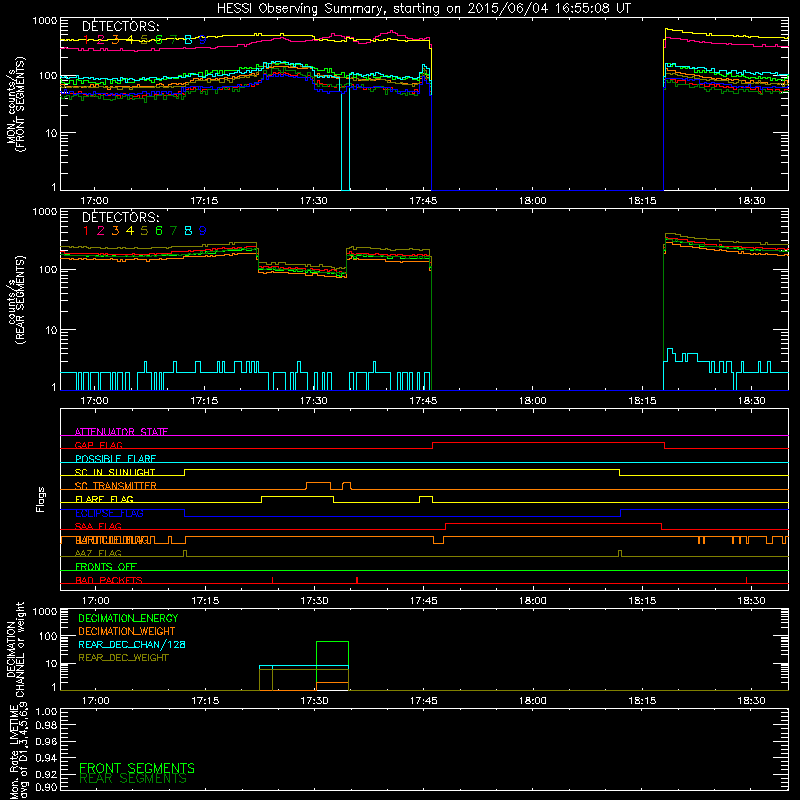
Task: Click 17:45 tick under front segments plot
Action: tap(423, 201)
